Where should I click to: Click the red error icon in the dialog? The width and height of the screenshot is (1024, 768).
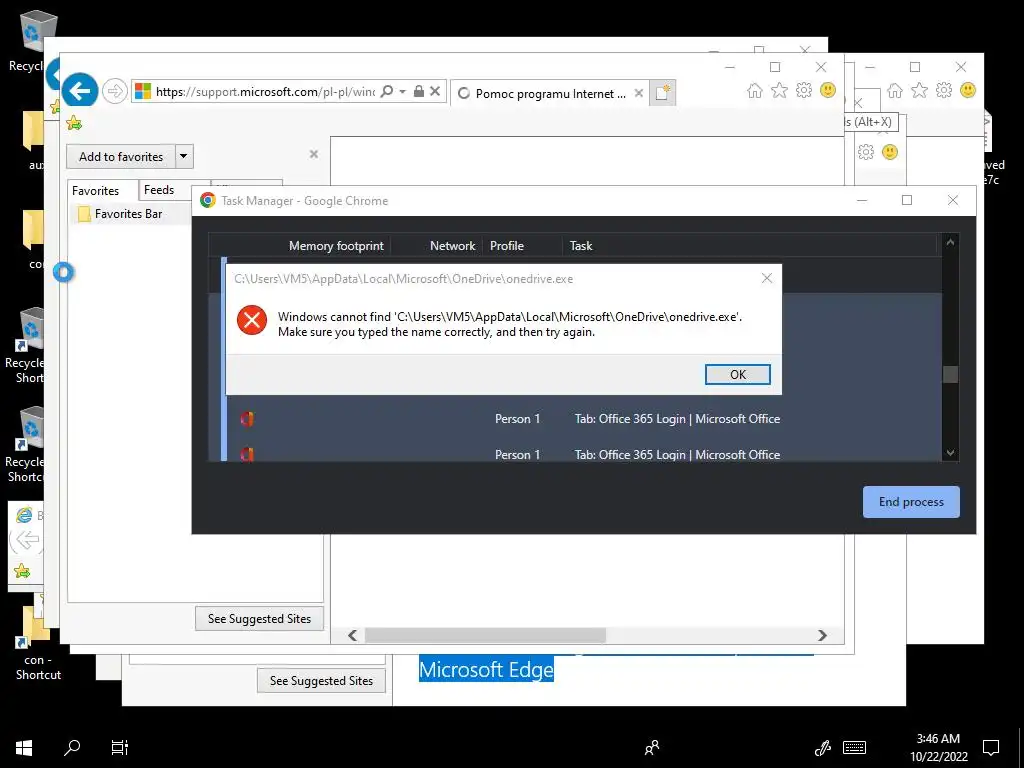tap(251, 320)
